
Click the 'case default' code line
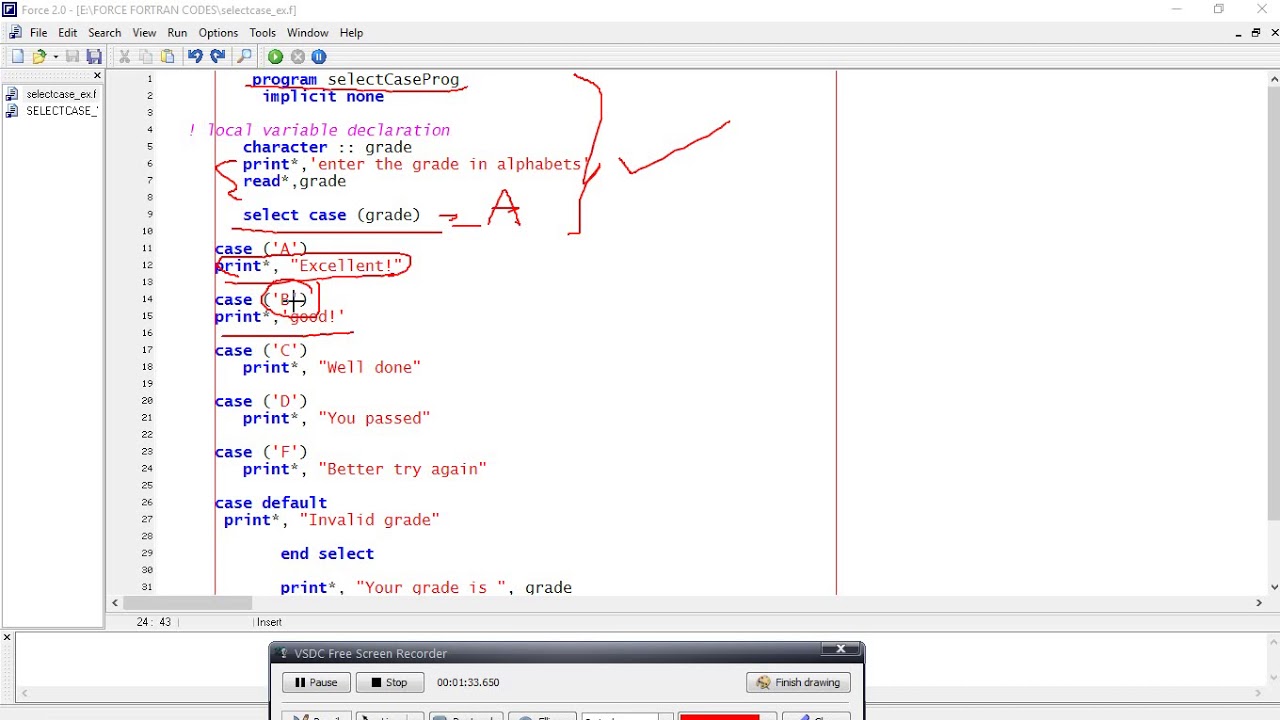click(271, 503)
